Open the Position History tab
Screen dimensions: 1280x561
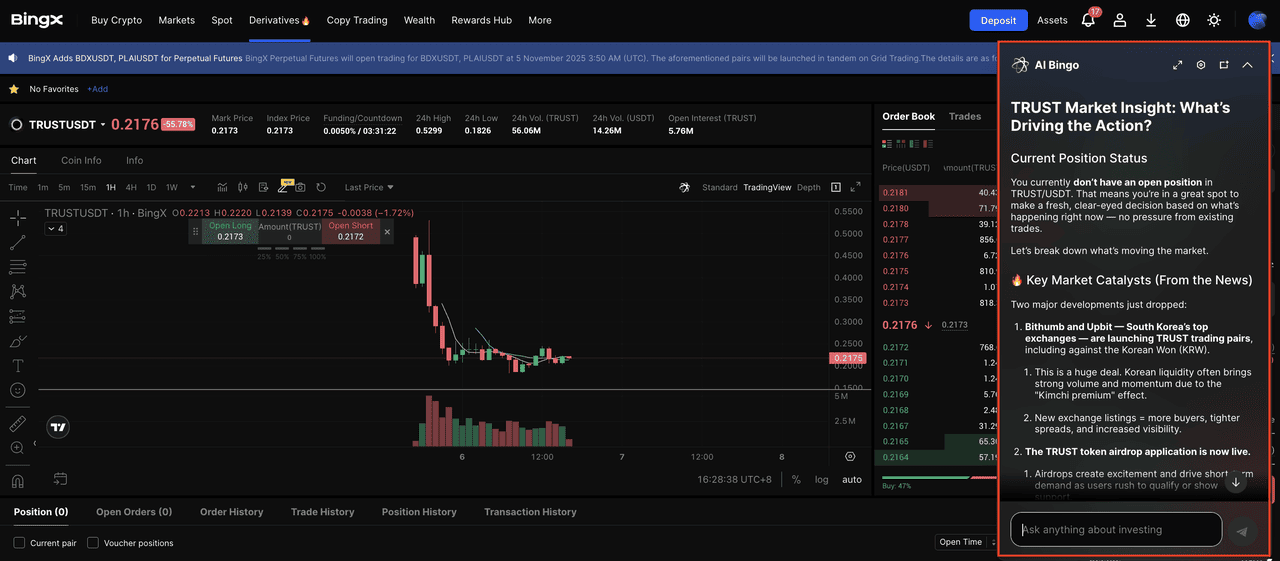(x=419, y=512)
